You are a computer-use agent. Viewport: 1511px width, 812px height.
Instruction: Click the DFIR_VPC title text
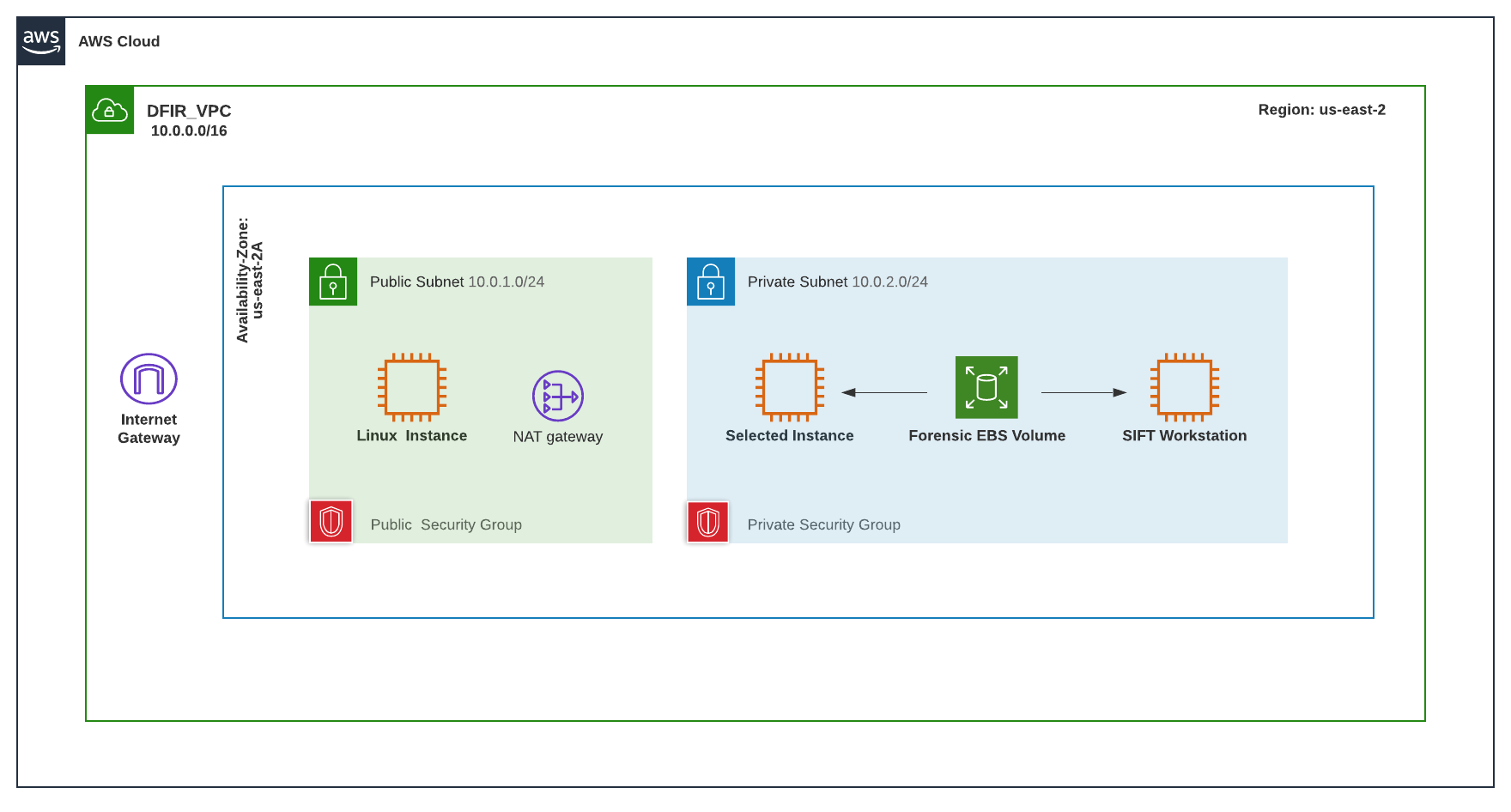(189, 111)
